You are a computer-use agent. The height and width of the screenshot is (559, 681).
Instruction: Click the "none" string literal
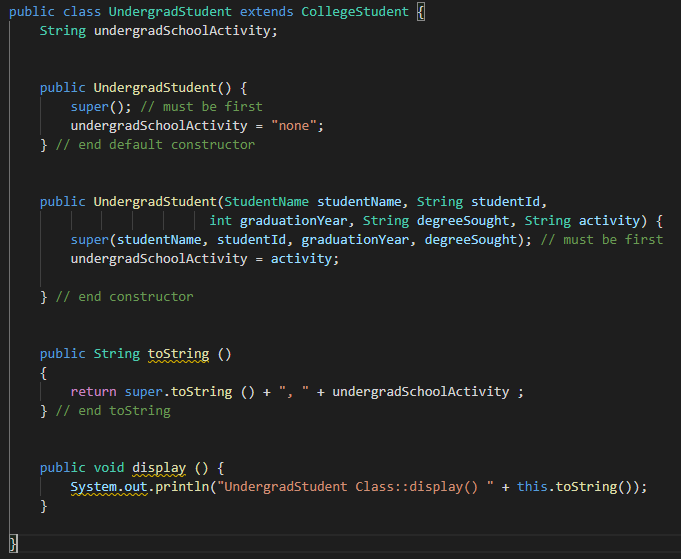tap(294, 126)
